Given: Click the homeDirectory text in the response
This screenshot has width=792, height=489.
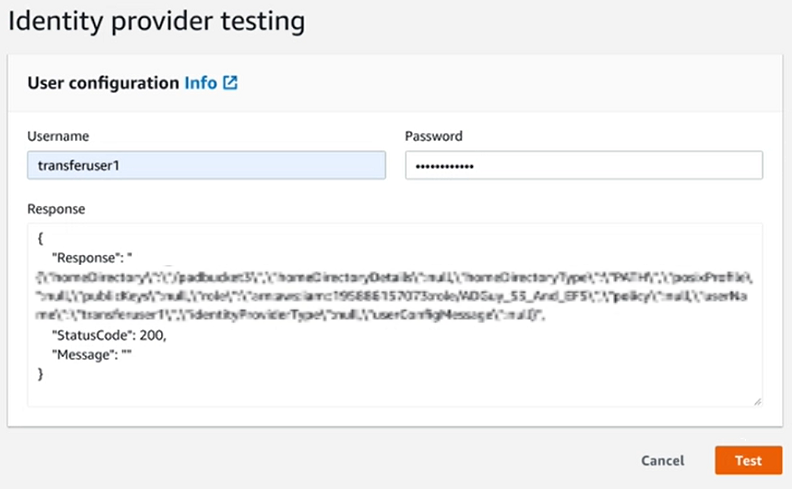Looking at the screenshot, I should click(87, 275).
